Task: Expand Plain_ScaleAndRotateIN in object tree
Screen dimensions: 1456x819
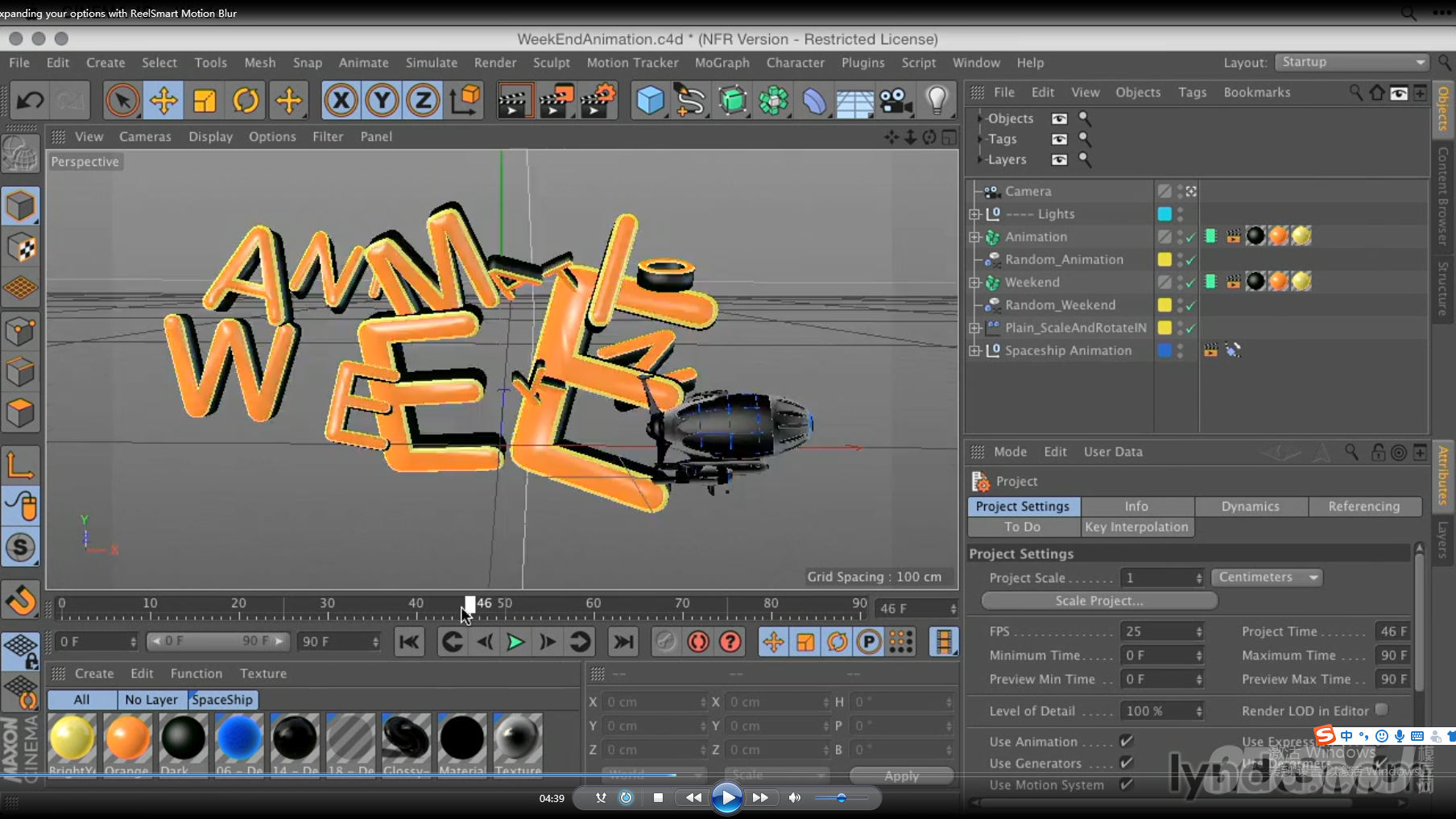Action: click(x=974, y=328)
